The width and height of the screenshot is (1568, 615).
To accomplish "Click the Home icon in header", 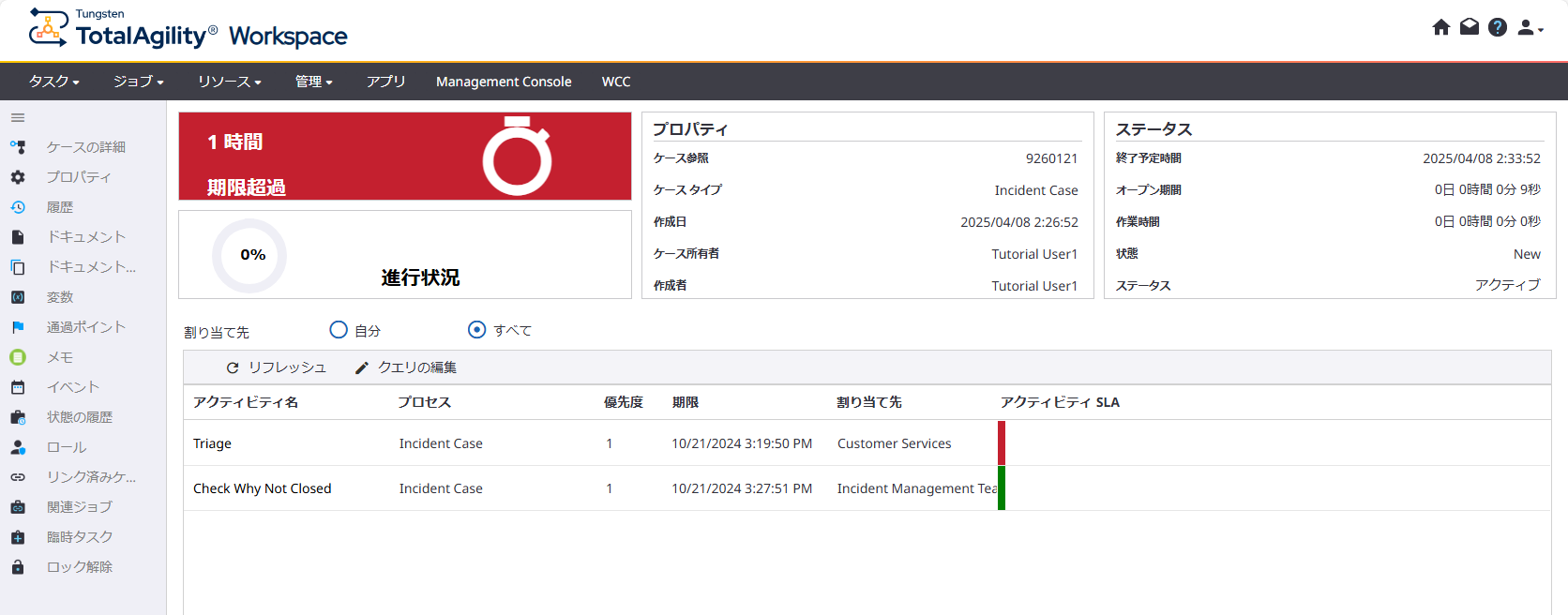I will tap(1441, 27).
